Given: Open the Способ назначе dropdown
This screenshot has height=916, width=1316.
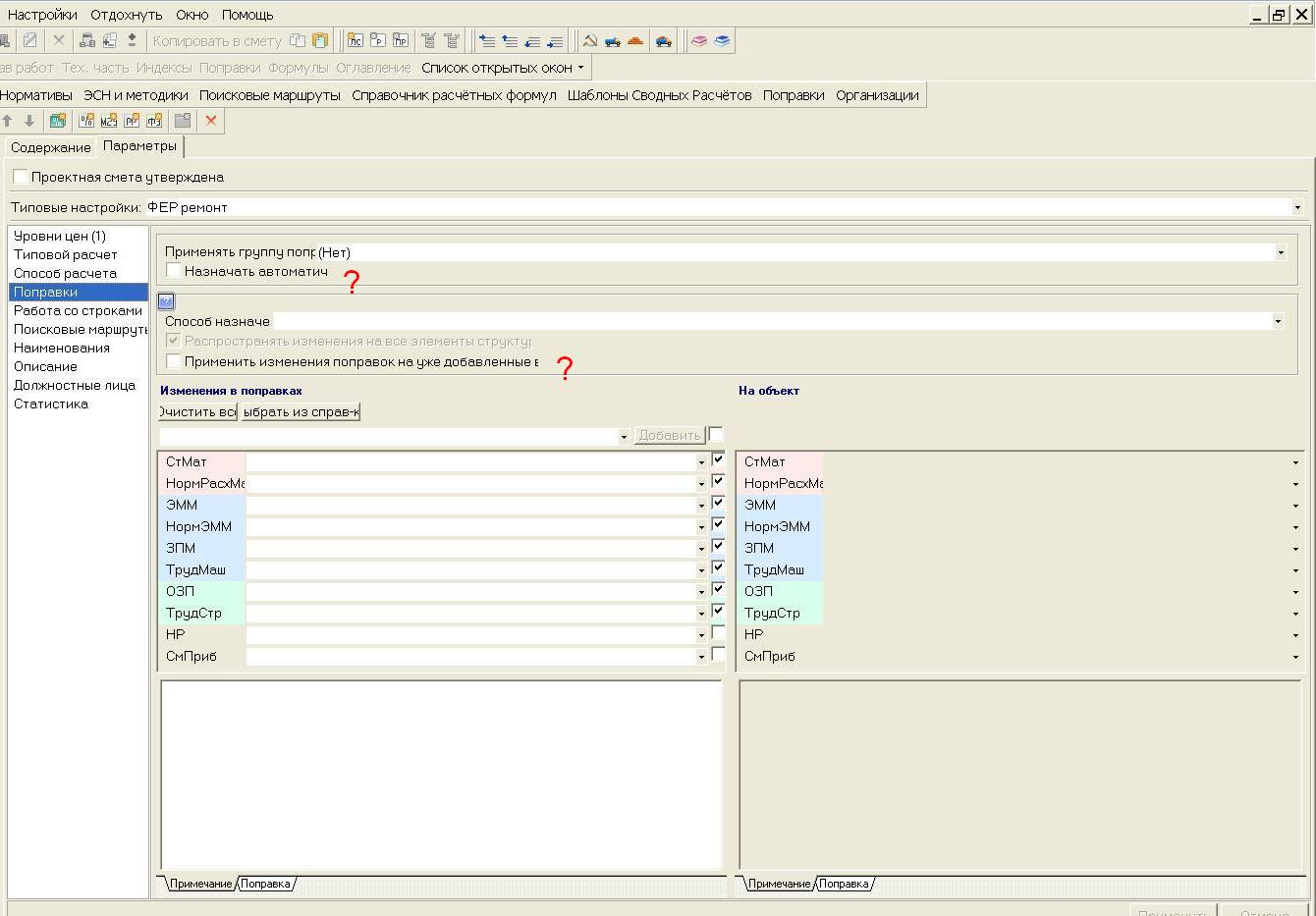Looking at the screenshot, I should (x=1278, y=321).
